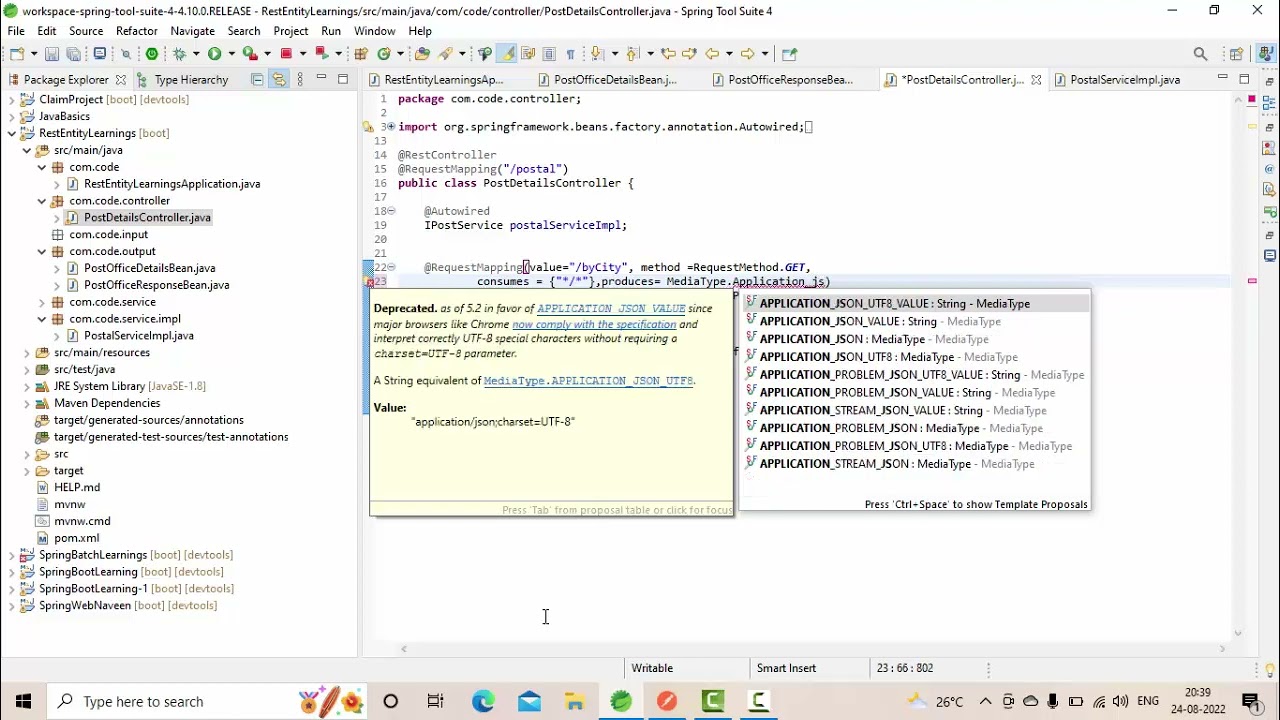Screen dimensions: 1280x720
Task: Expand the ClaimProject node
Action: [12, 99]
